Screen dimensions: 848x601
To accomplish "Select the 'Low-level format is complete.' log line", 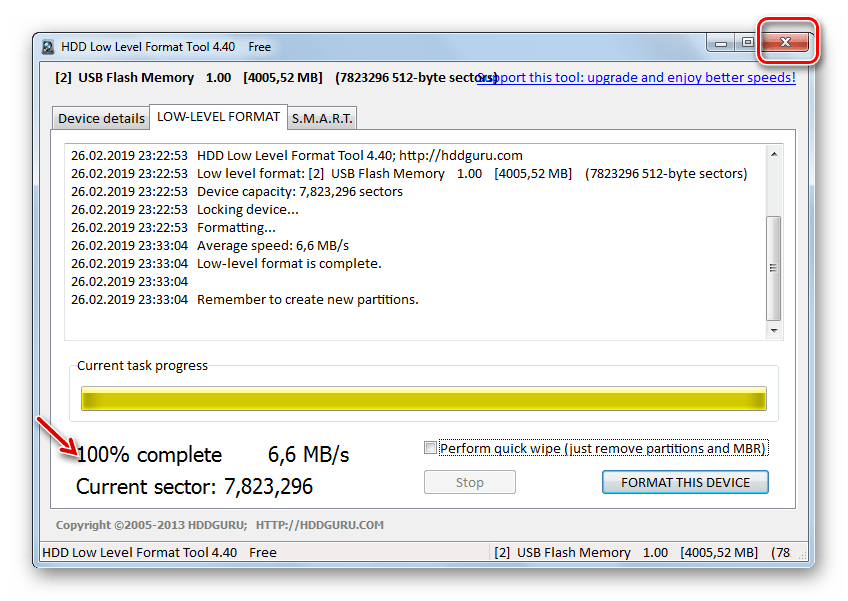I will point(289,264).
